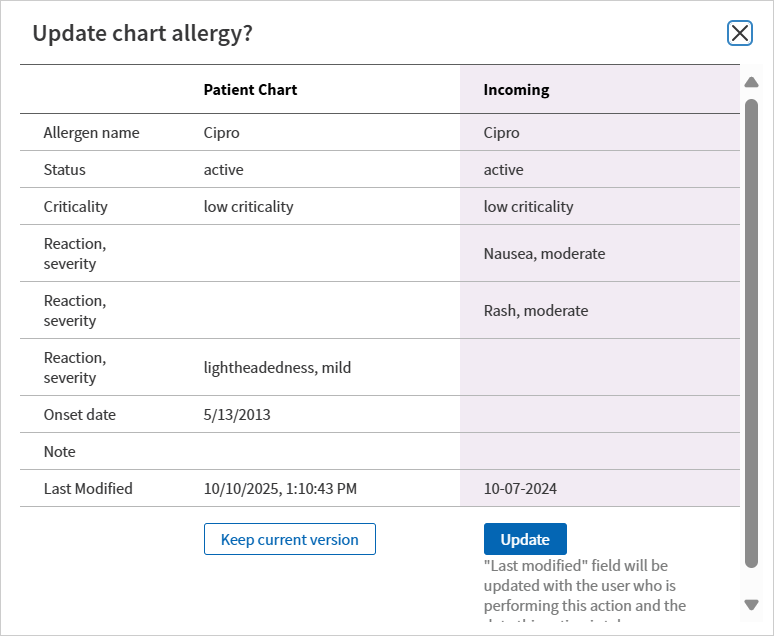This screenshot has height=636, width=774.
Task: Click the scrollbar down arrow
Action: (x=752, y=604)
